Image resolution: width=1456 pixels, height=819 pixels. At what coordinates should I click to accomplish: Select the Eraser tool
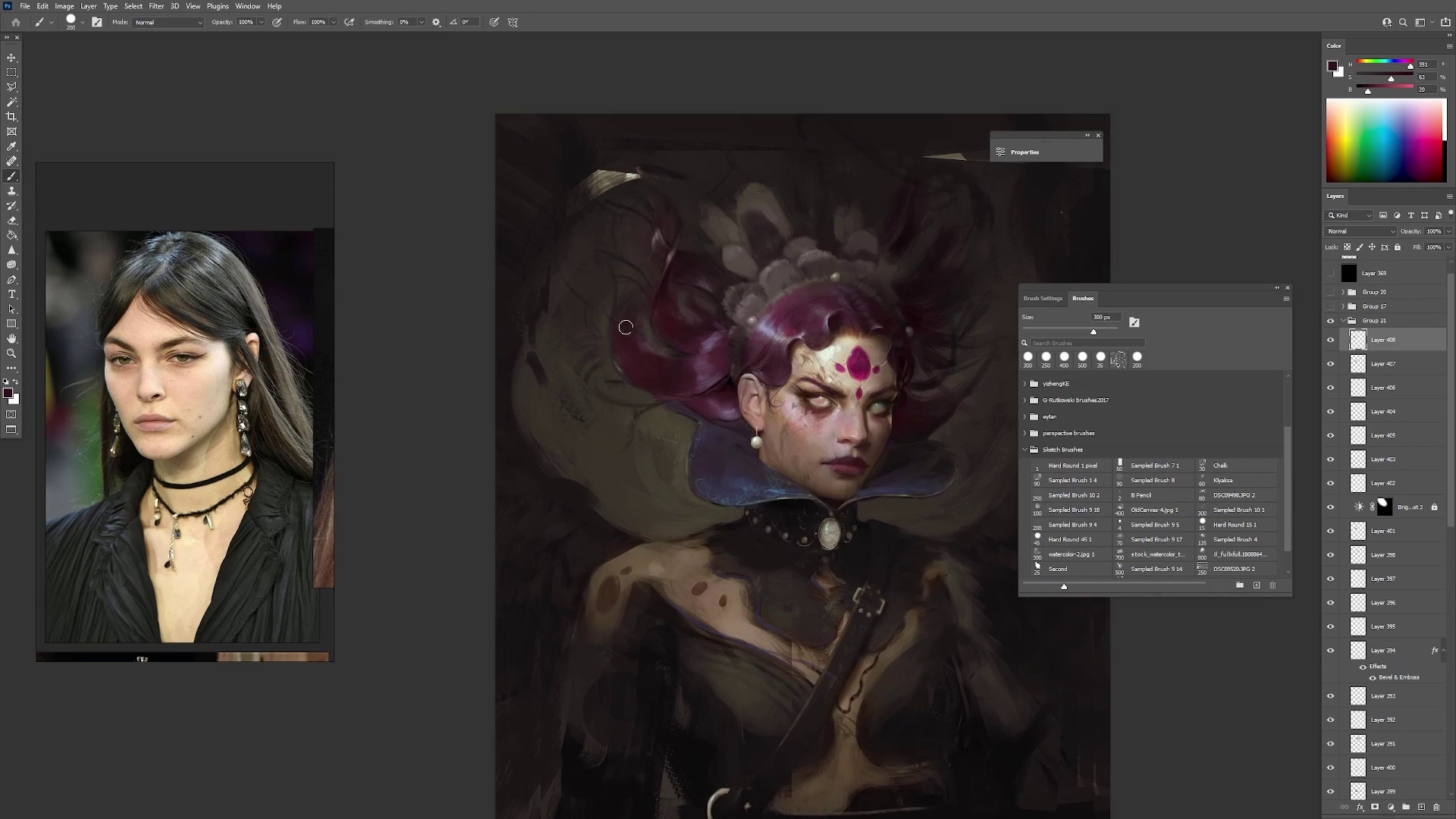point(11,221)
